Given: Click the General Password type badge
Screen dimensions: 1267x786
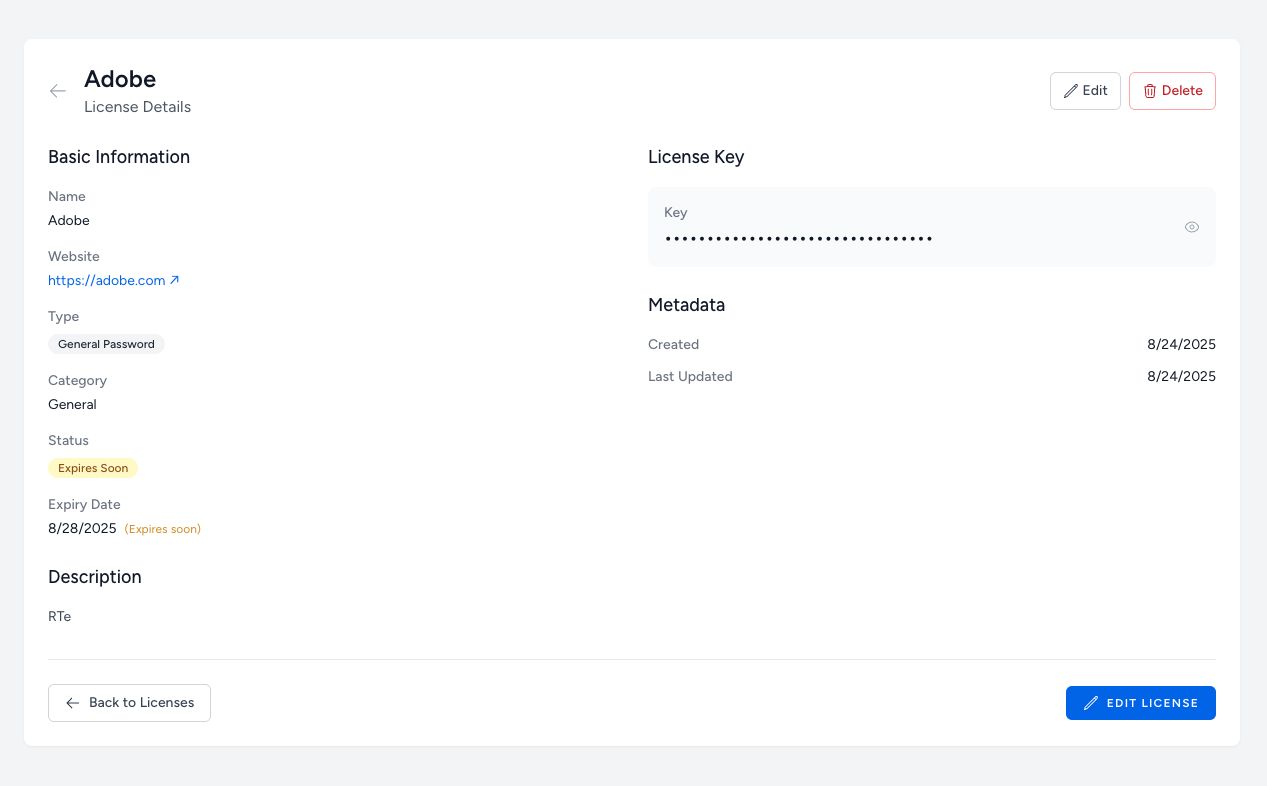Looking at the screenshot, I should [106, 344].
